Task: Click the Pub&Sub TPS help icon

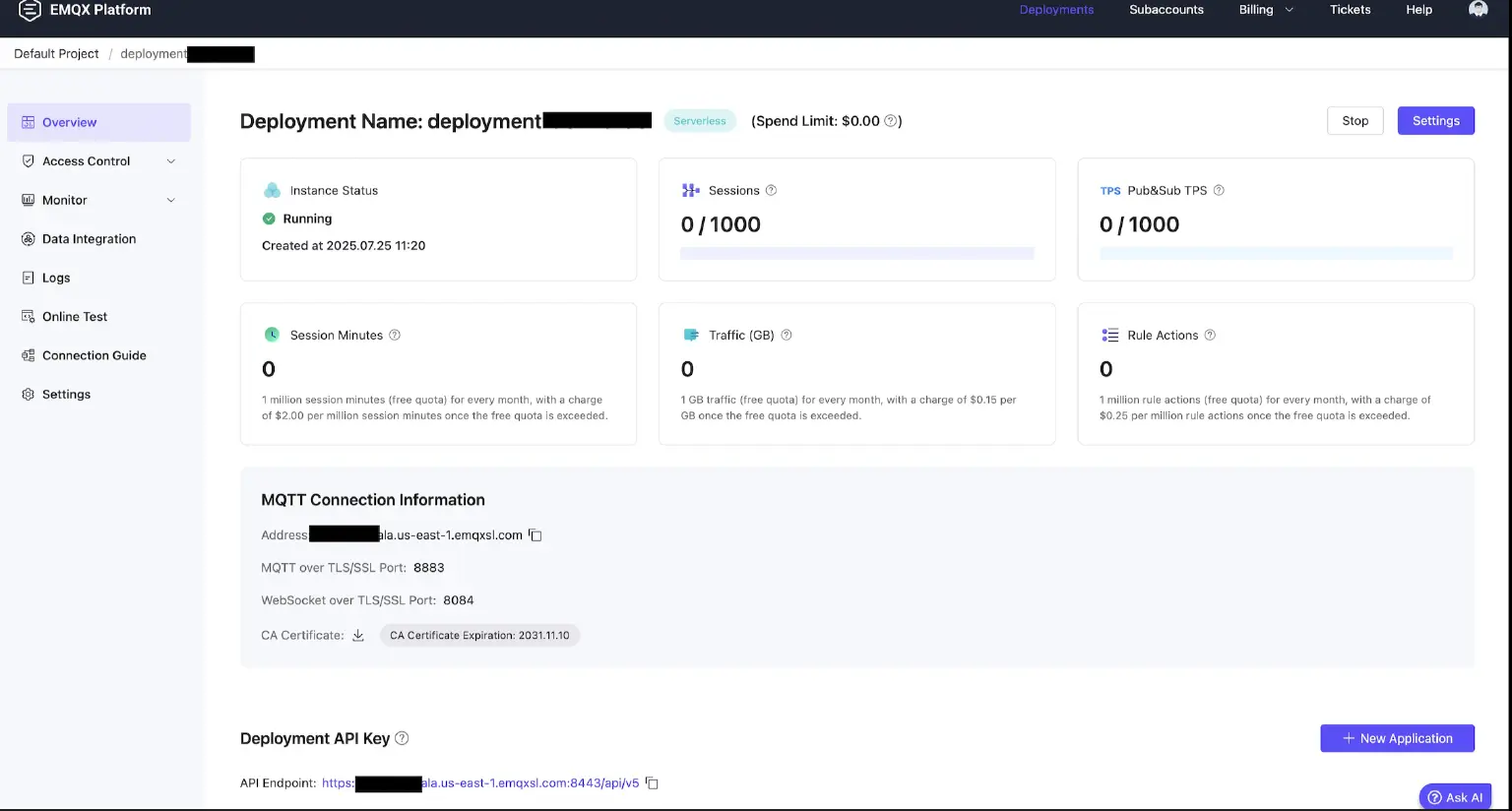Action: pyautogui.click(x=1219, y=191)
